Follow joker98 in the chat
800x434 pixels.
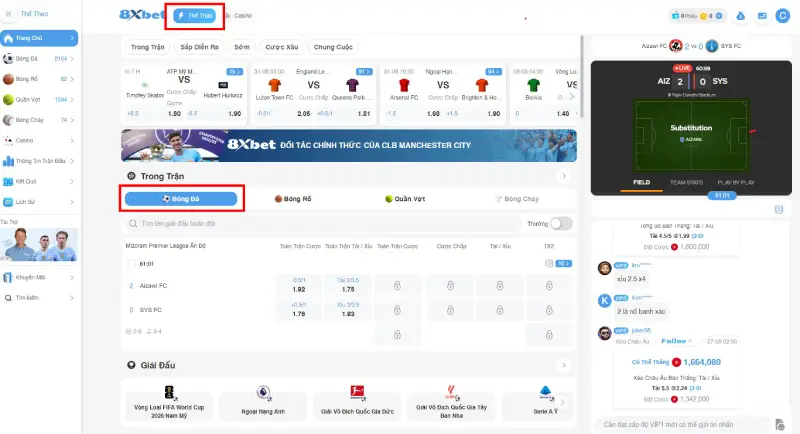676,341
